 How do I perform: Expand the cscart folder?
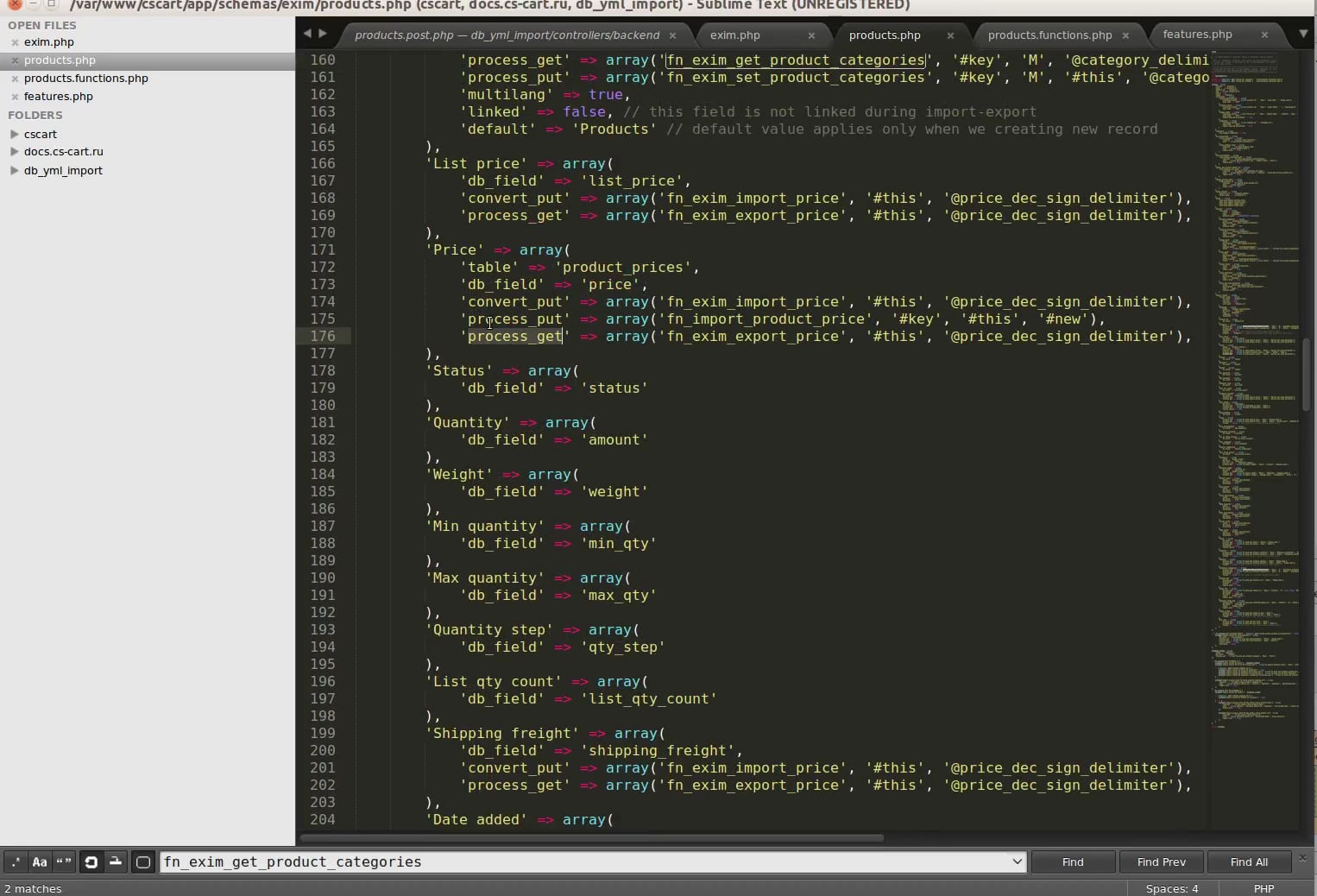click(14, 134)
